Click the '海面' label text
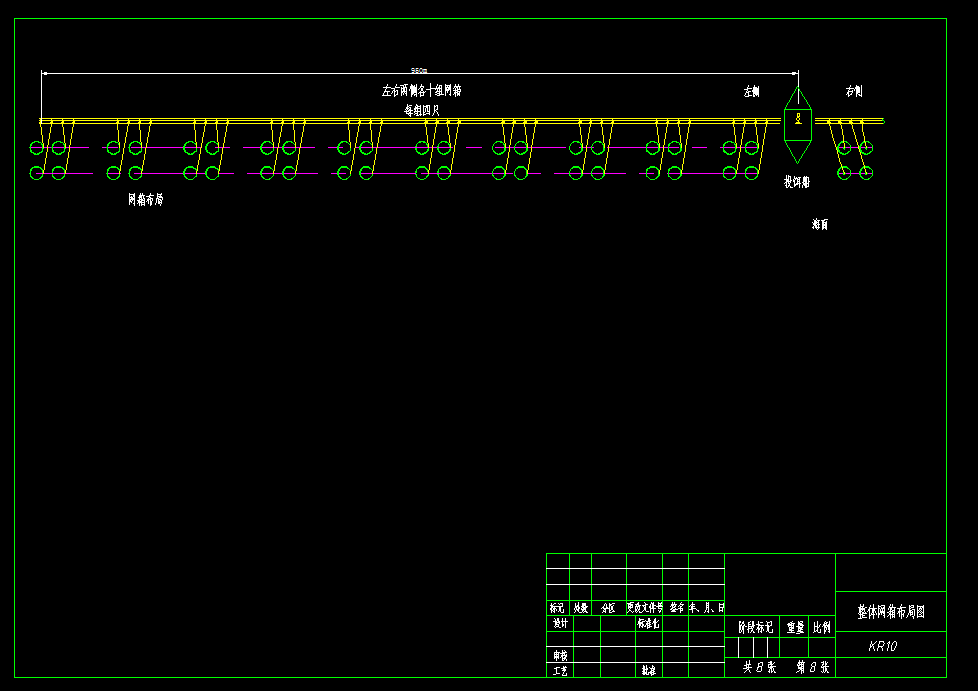 pos(820,225)
